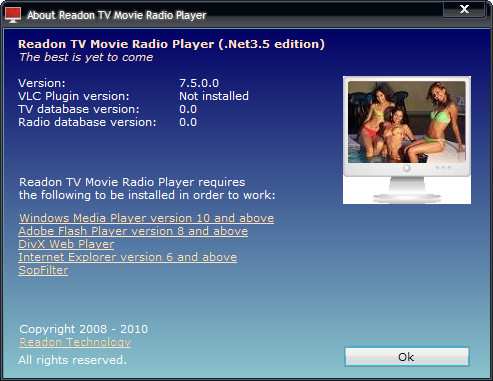Select the version number 7.5.0.0
493x381 pixels.
(199, 83)
